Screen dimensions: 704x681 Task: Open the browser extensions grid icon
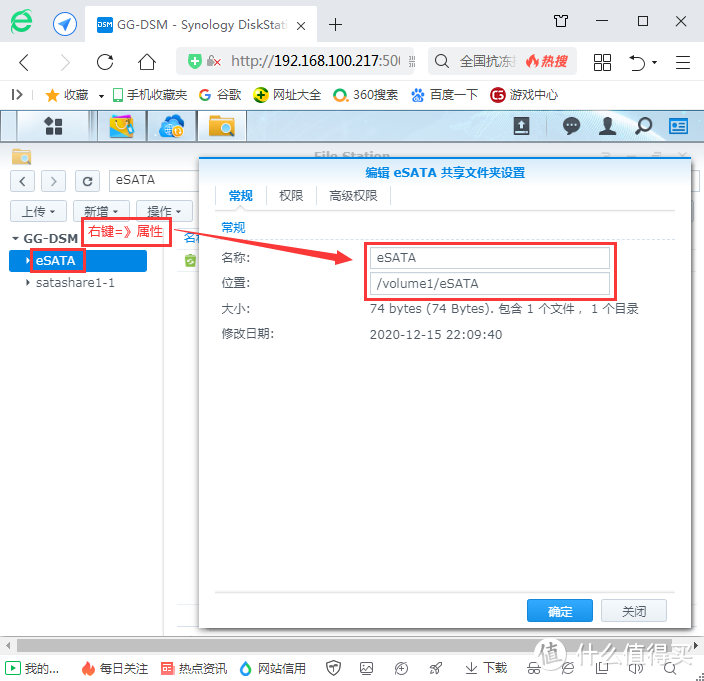602,62
